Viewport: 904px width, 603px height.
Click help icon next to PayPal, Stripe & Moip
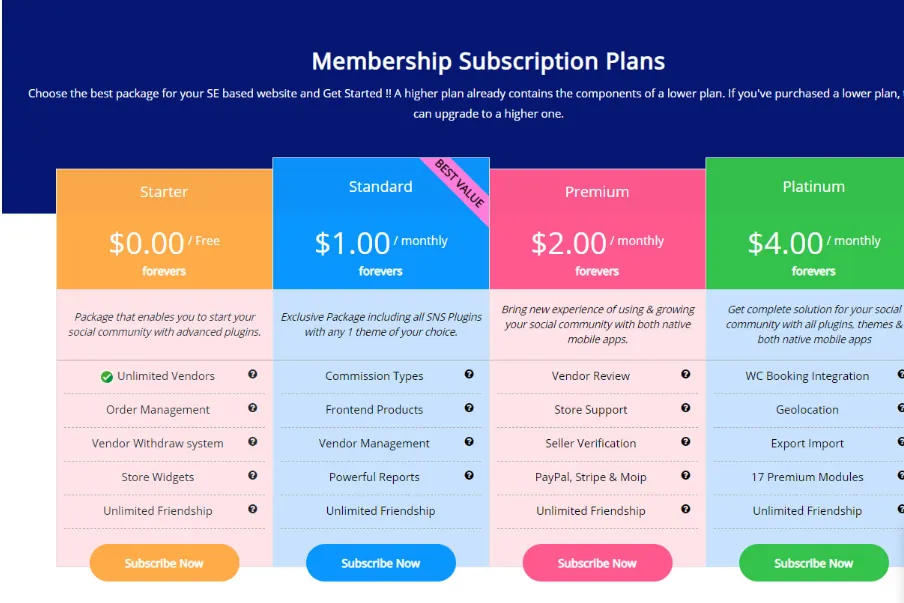point(685,476)
